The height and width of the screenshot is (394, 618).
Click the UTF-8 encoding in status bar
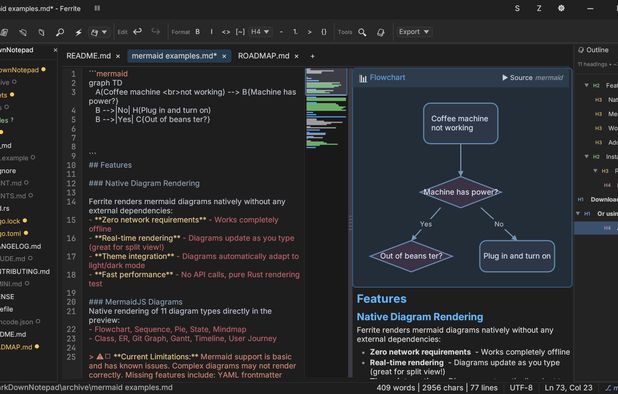[521, 388]
